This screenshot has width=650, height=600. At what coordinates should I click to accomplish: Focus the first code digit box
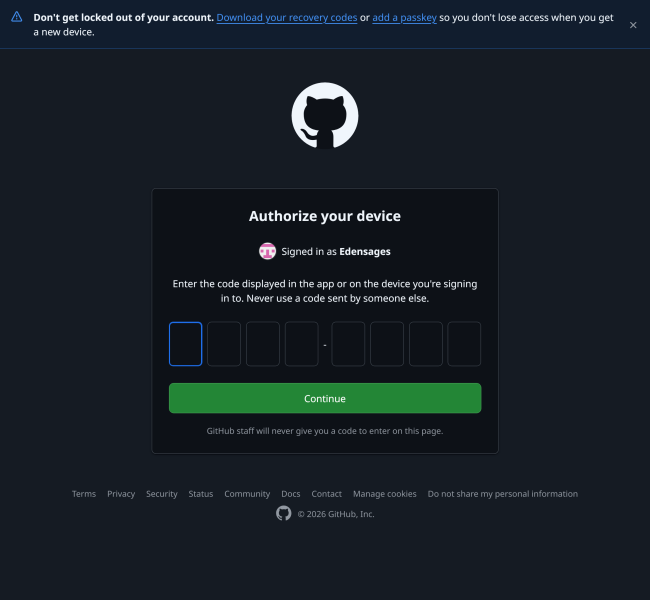185,344
